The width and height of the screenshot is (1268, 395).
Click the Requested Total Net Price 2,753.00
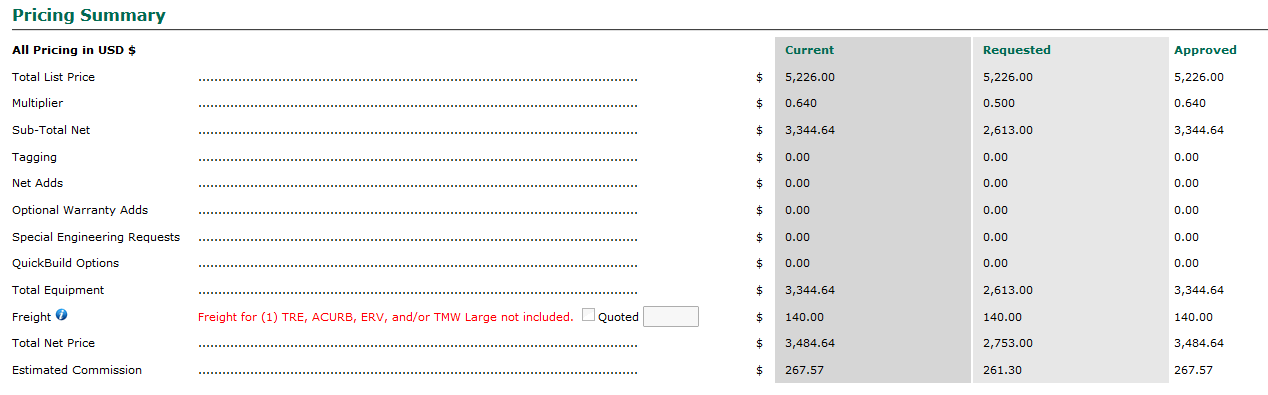[x=1008, y=343]
